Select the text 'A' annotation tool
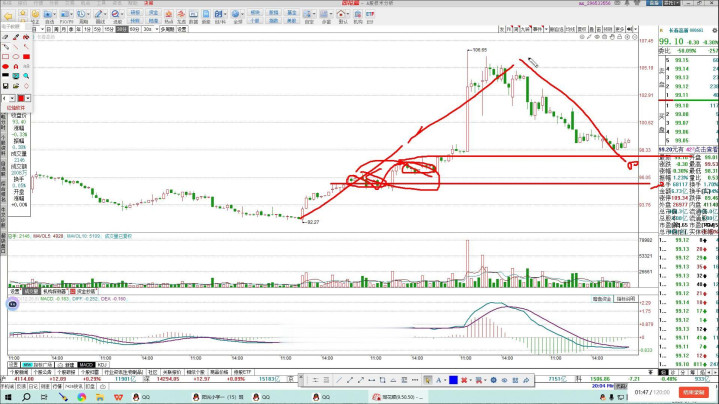 tap(16, 66)
